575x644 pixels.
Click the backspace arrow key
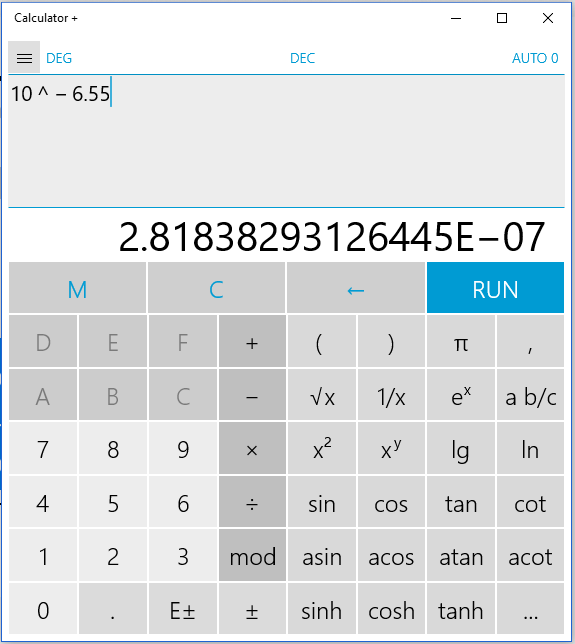[x=356, y=288]
